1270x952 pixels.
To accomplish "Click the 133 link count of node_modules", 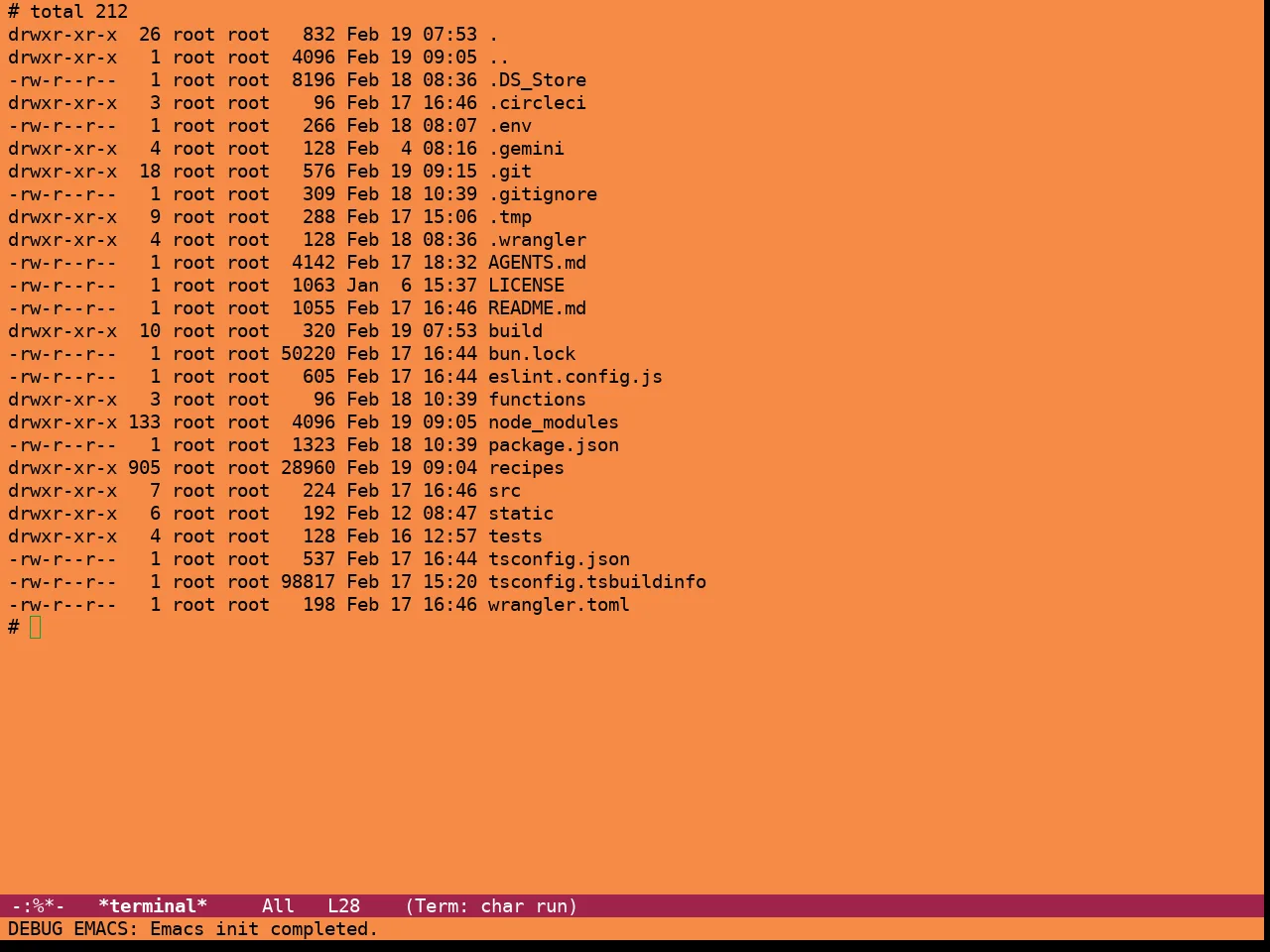I will coord(144,422).
